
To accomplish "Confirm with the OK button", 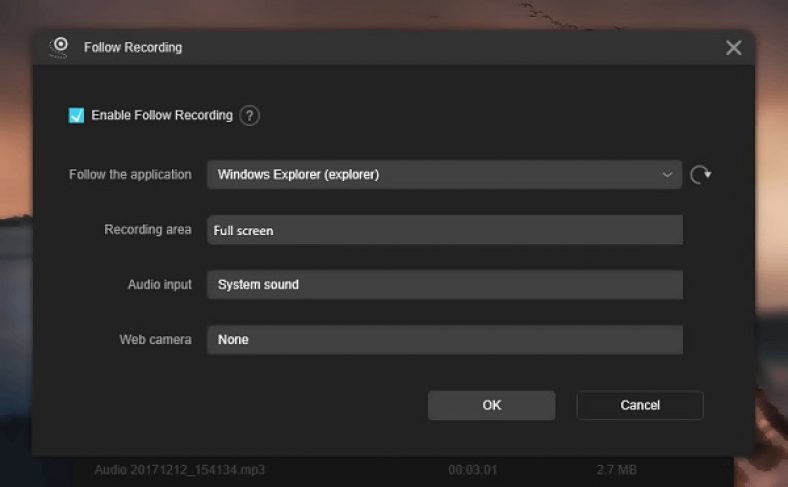I will click(x=491, y=405).
